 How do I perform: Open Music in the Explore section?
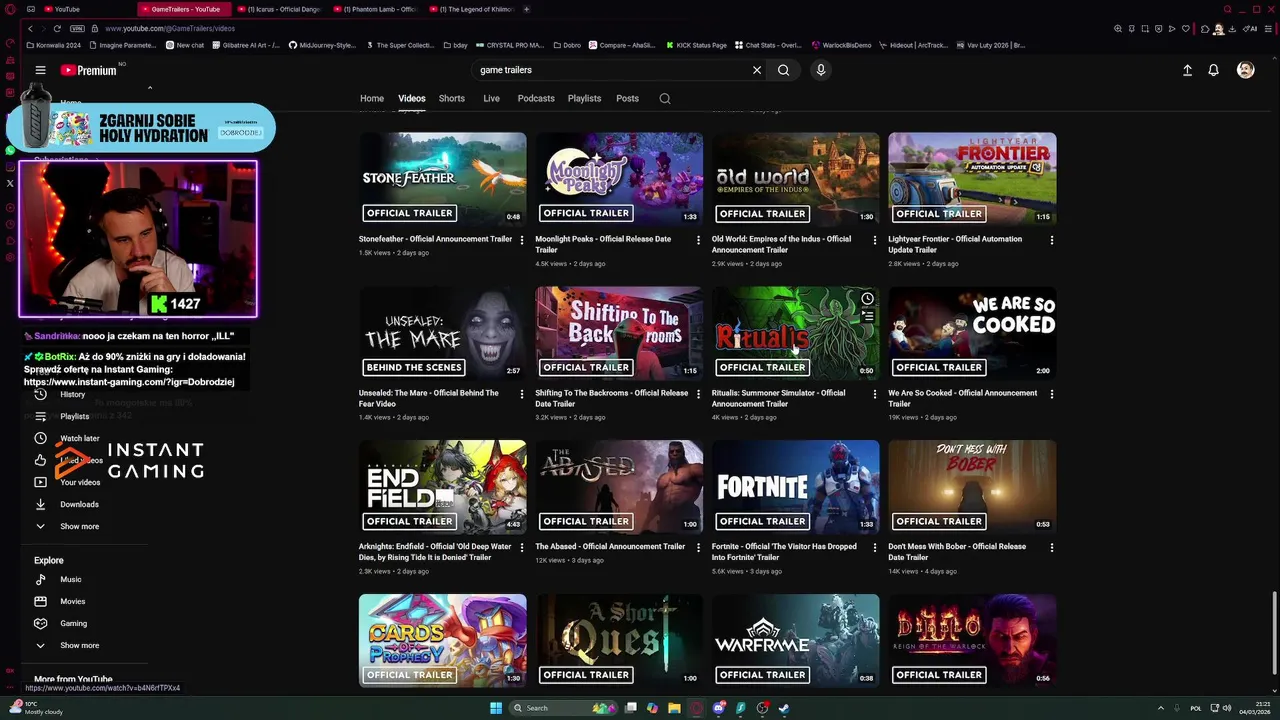click(x=70, y=579)
